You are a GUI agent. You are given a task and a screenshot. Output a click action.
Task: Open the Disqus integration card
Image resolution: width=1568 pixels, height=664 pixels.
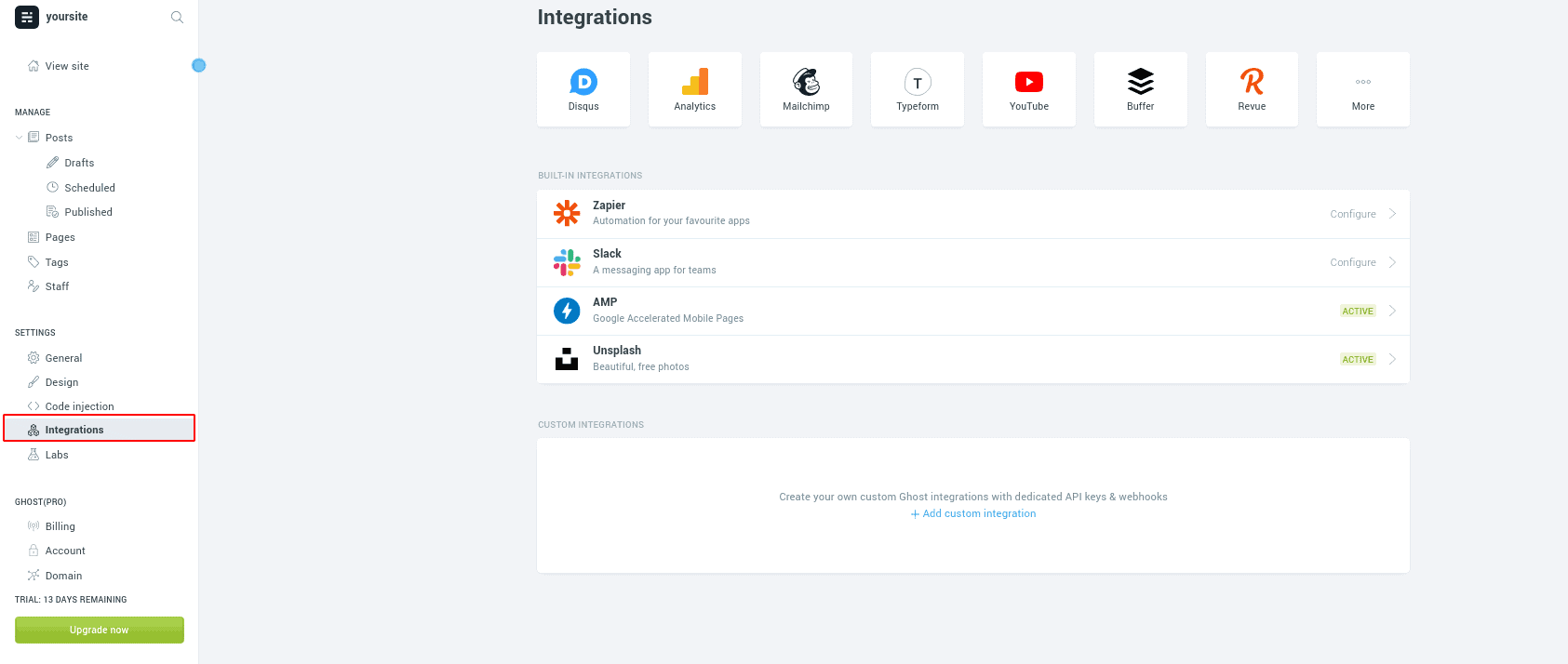(x=583, y=89)
